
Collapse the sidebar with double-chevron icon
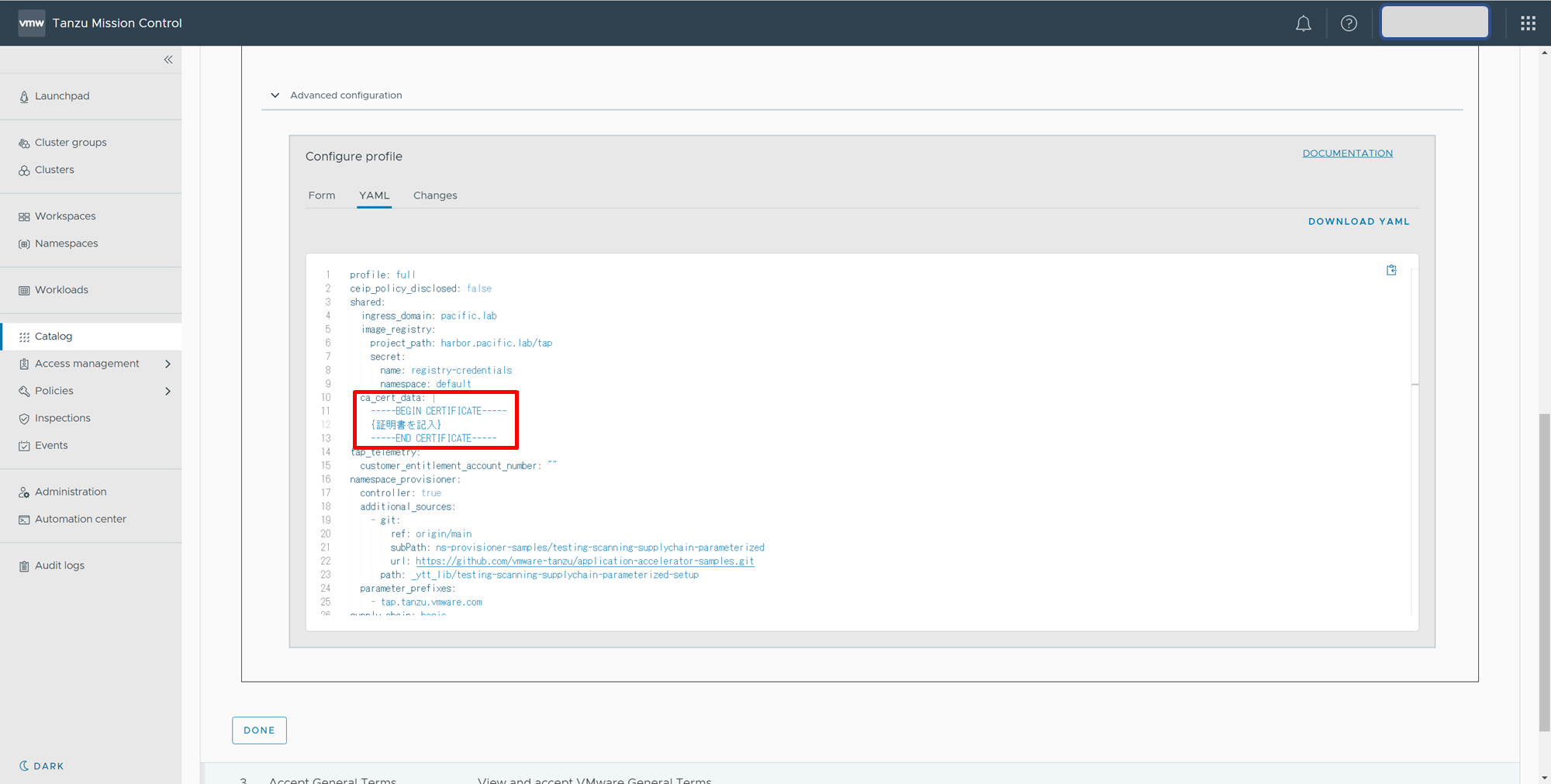point(168,60)
